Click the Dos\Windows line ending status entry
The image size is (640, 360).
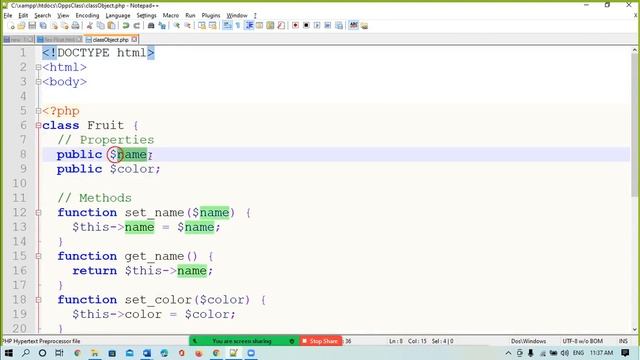coord(528,341)
